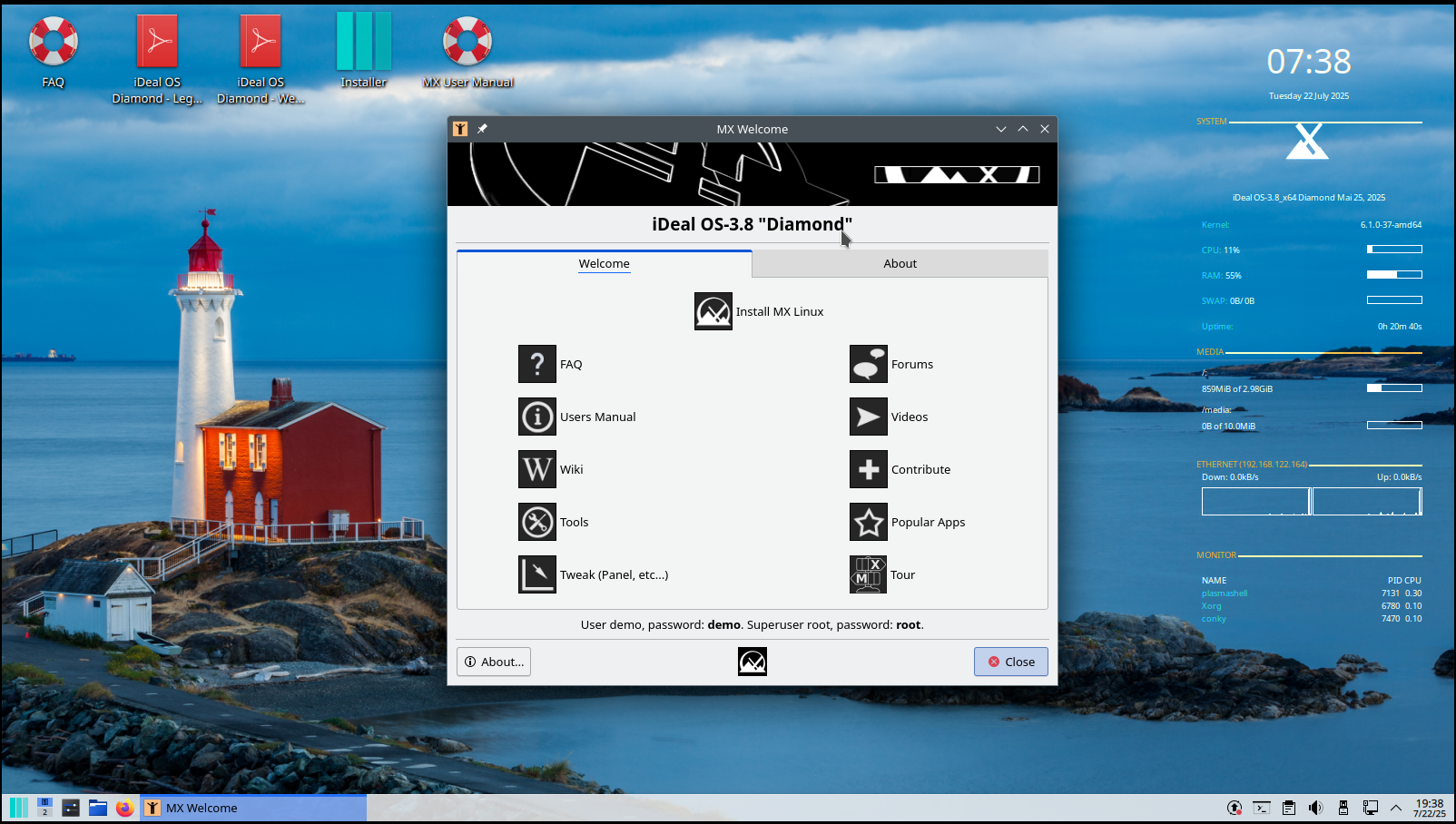Click the conky process row in monitor

pyautogui.click(x=1312, y=619)
